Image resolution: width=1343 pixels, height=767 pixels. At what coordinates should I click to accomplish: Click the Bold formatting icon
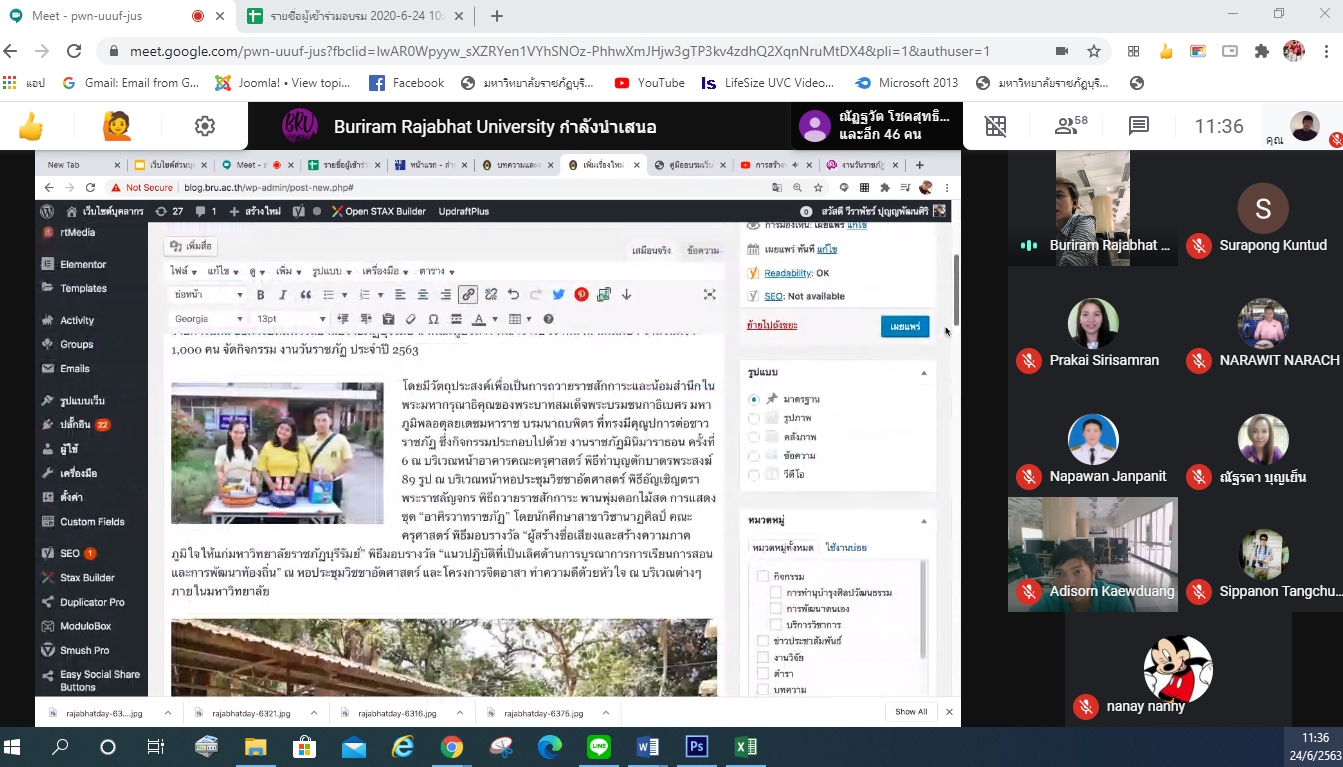(x=261, y=295)
